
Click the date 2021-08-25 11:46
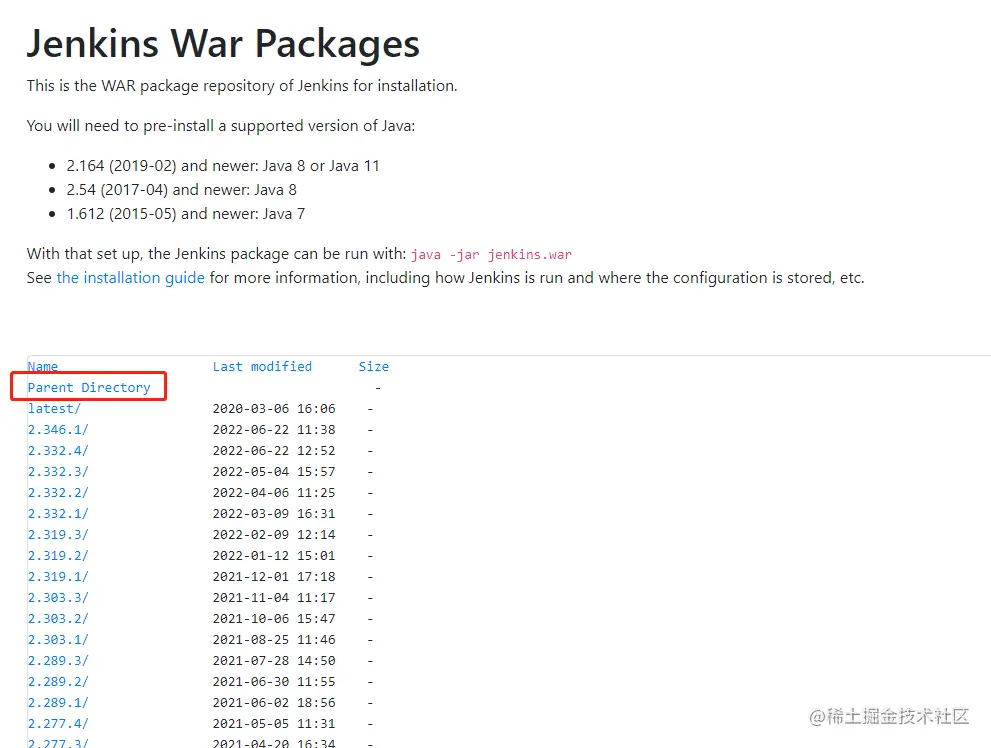(274, 639)
